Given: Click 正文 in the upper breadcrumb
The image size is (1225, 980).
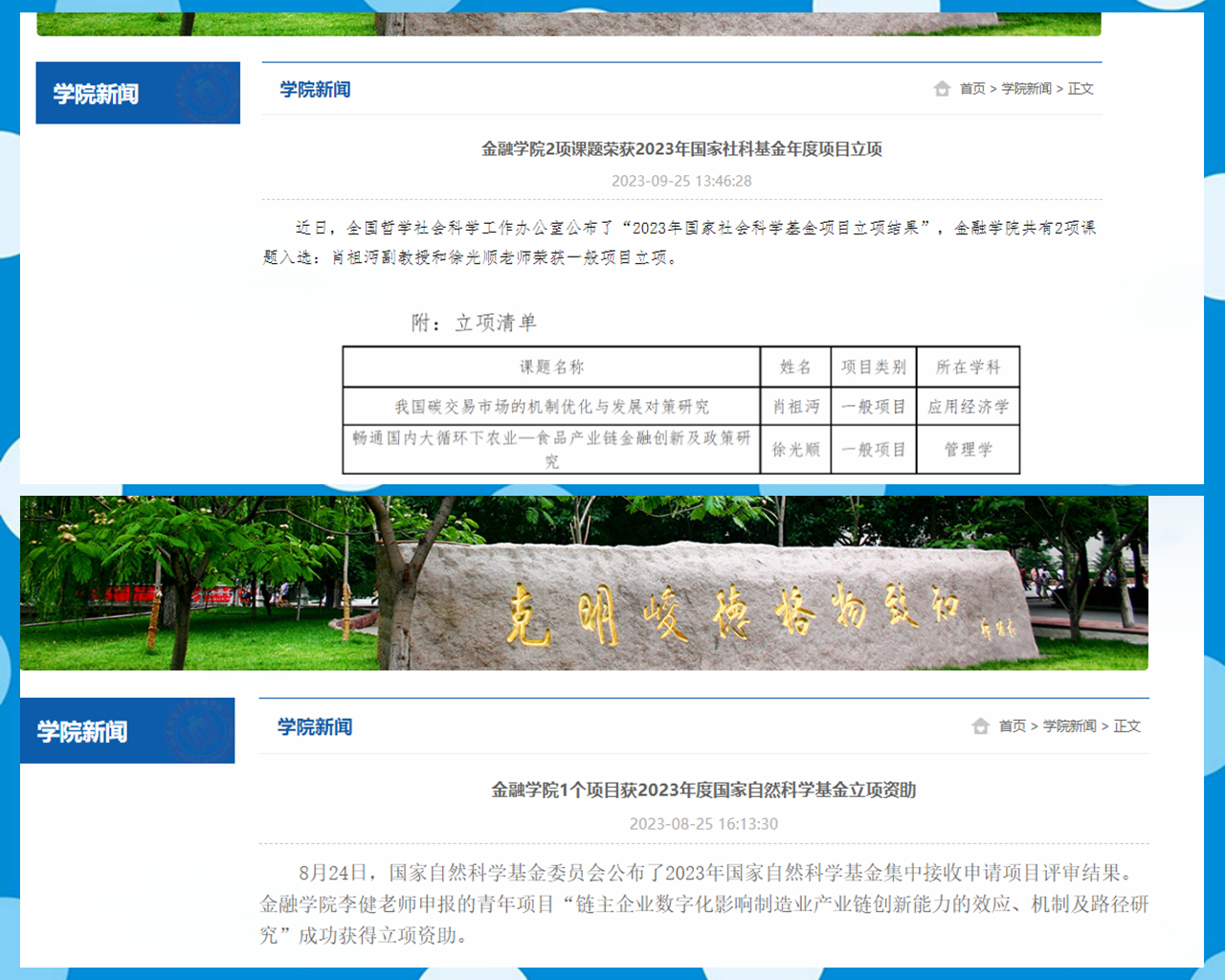Looking at the screenshot, I should (1080, 89).
